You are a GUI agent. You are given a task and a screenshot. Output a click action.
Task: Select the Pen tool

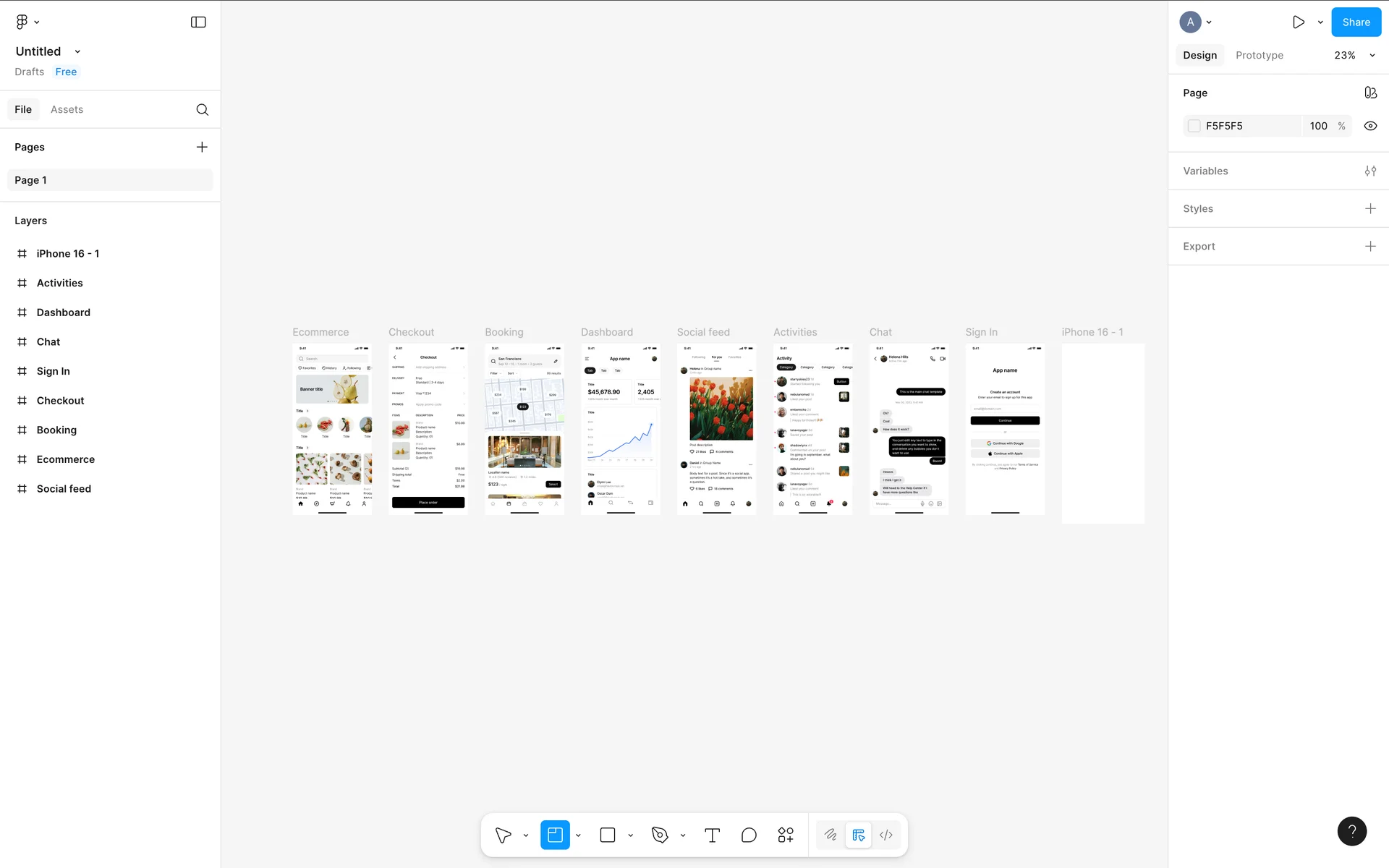660,835
